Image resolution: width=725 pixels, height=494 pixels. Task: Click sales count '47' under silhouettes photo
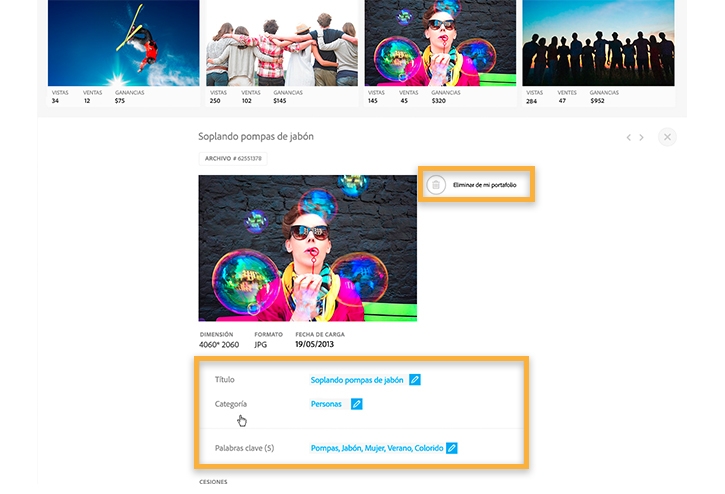(x=562, y=100)
